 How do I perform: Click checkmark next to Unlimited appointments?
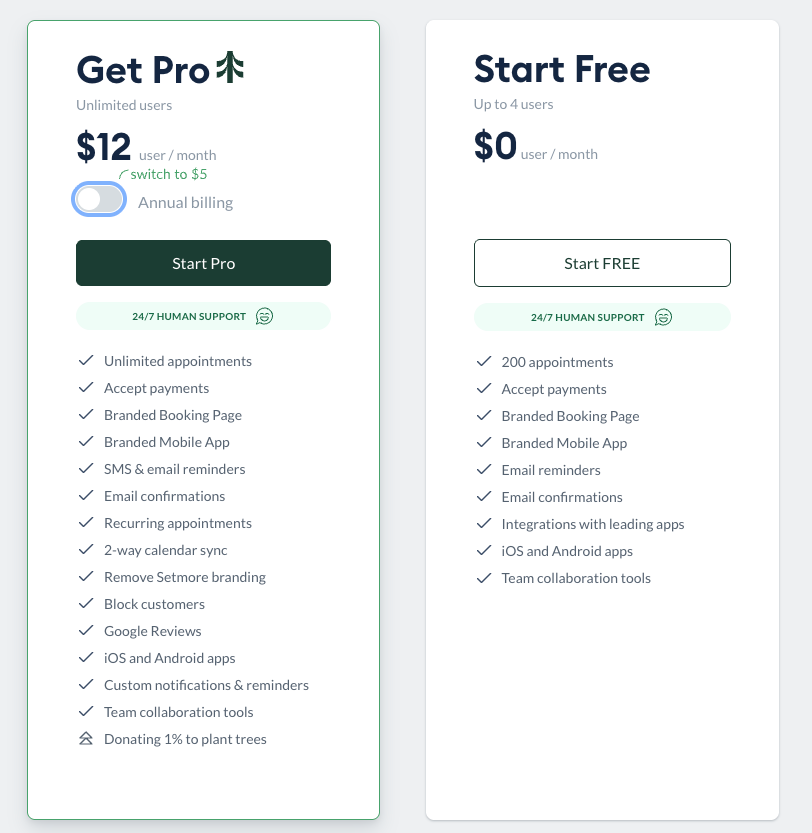tap(86, 361)
